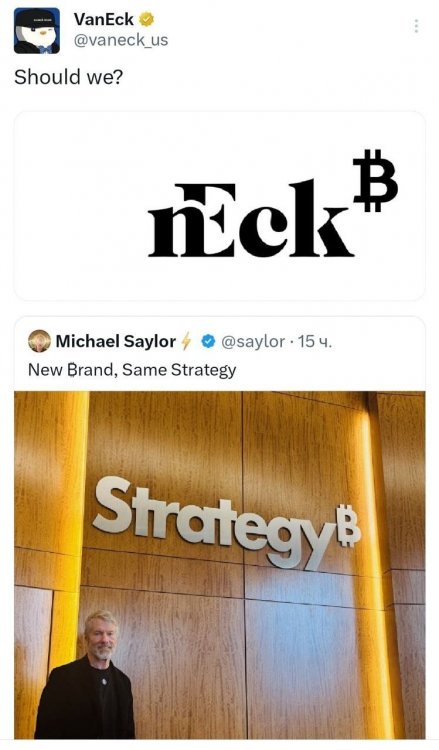439x750 pixels.
Task: Select the "Should we?" tweet text
Action: pos(68,77)
